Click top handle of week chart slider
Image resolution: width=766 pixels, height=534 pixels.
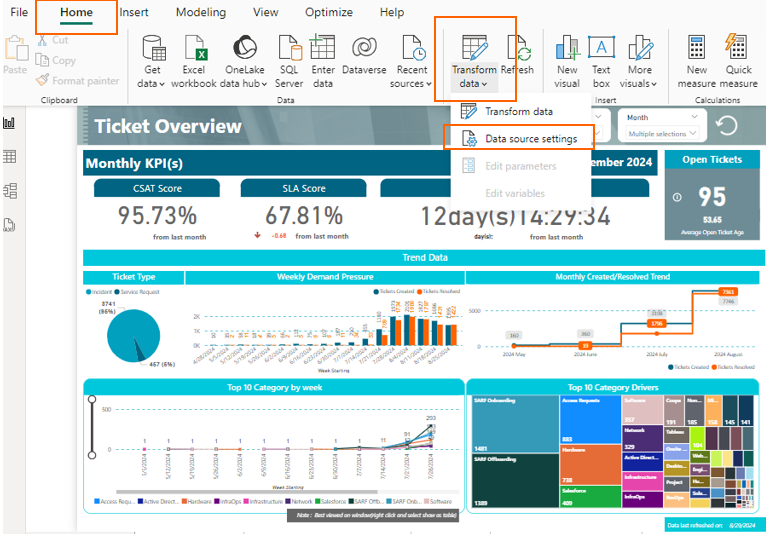pos(93,400)
